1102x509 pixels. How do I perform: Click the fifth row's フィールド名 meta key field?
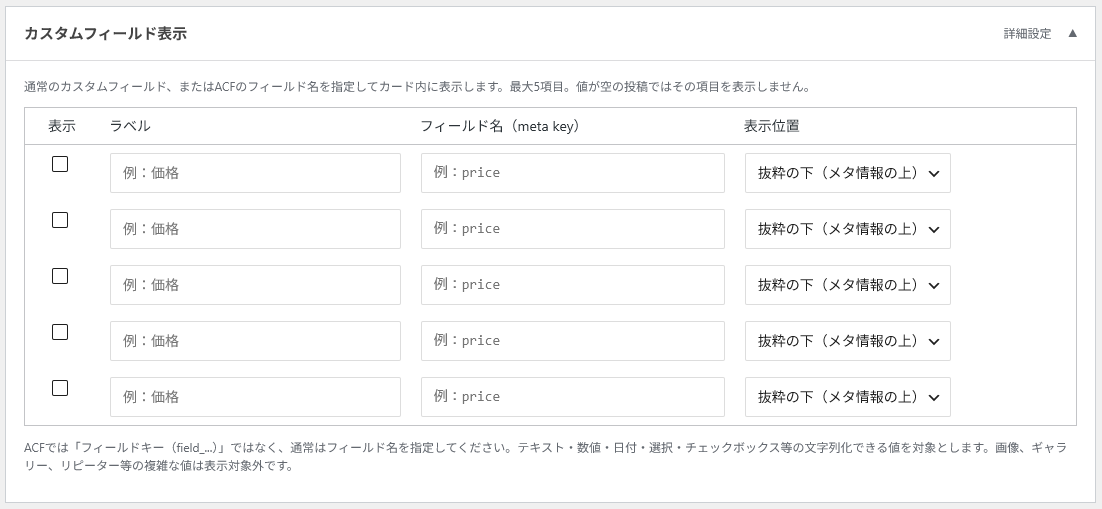573,397
